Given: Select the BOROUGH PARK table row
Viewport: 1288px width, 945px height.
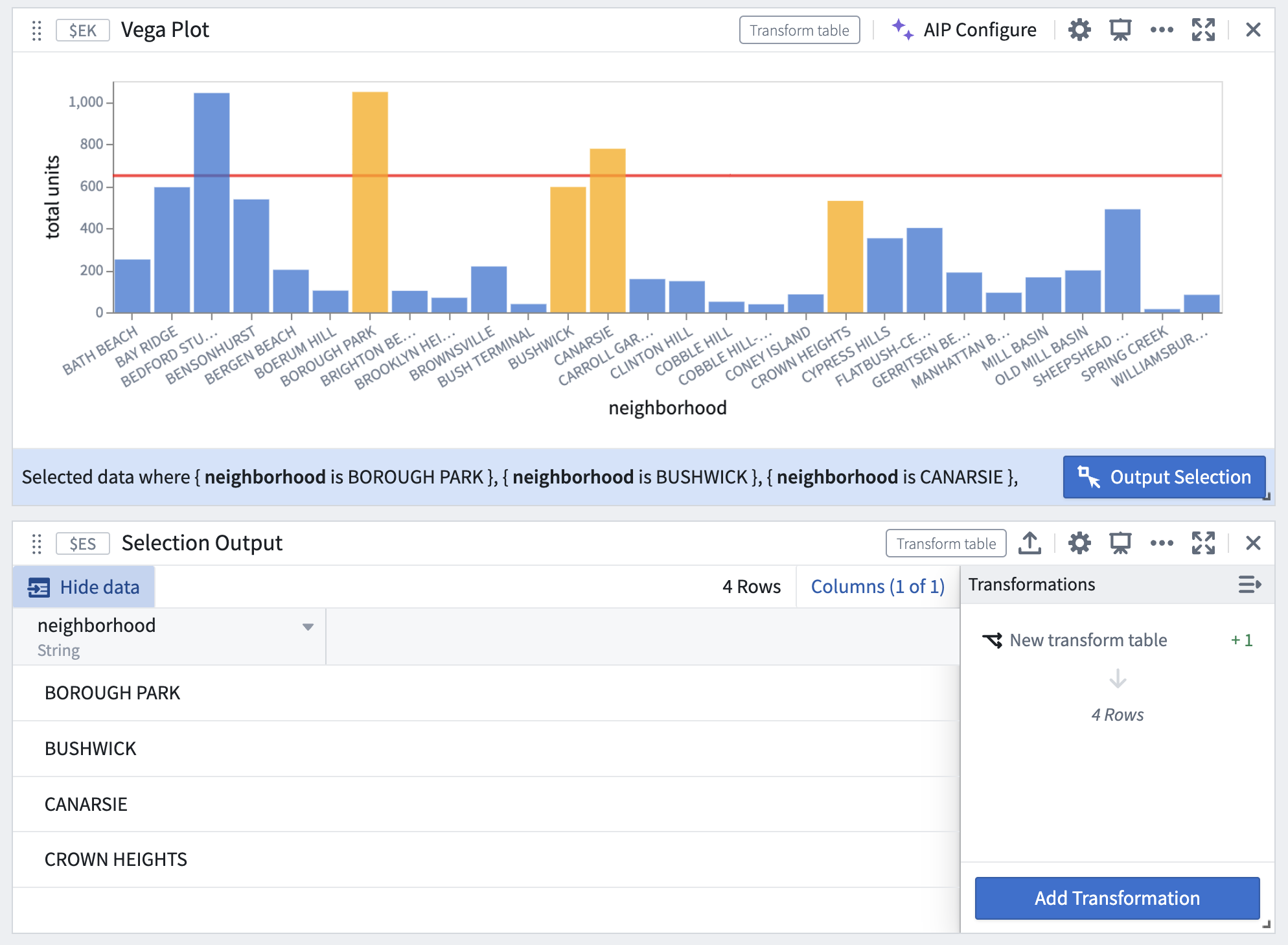Looking at the screenshot, I should pyautogui.click(x=485, y=693).
